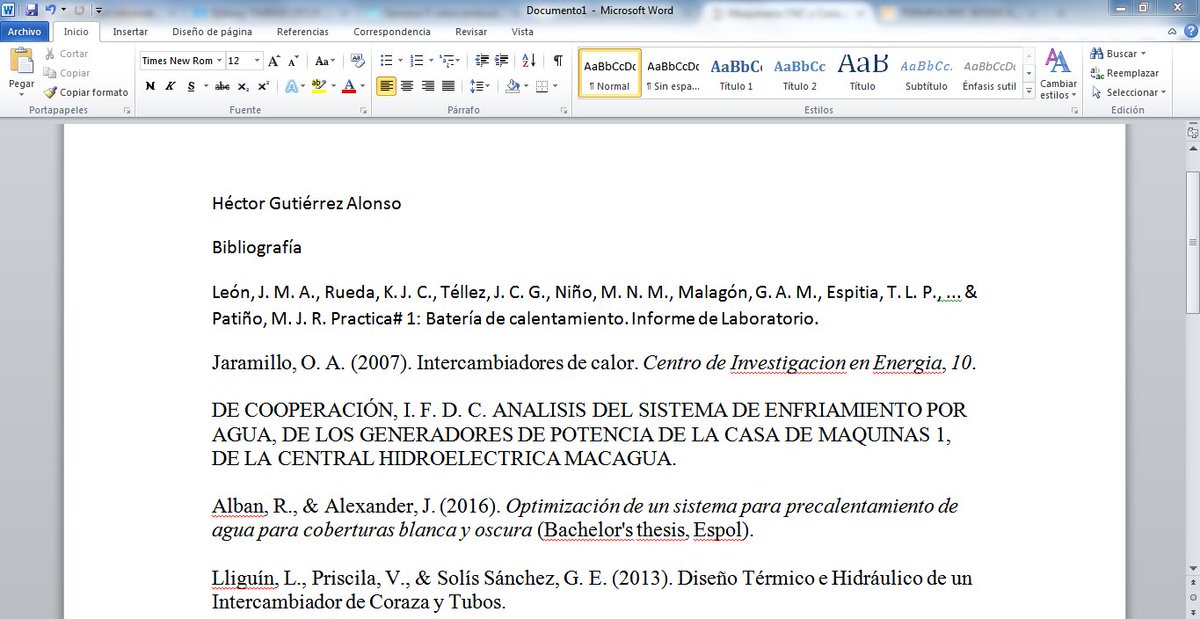Switch to the Vista tab
The image size is (1200, 619).
(x=522, y=32)
